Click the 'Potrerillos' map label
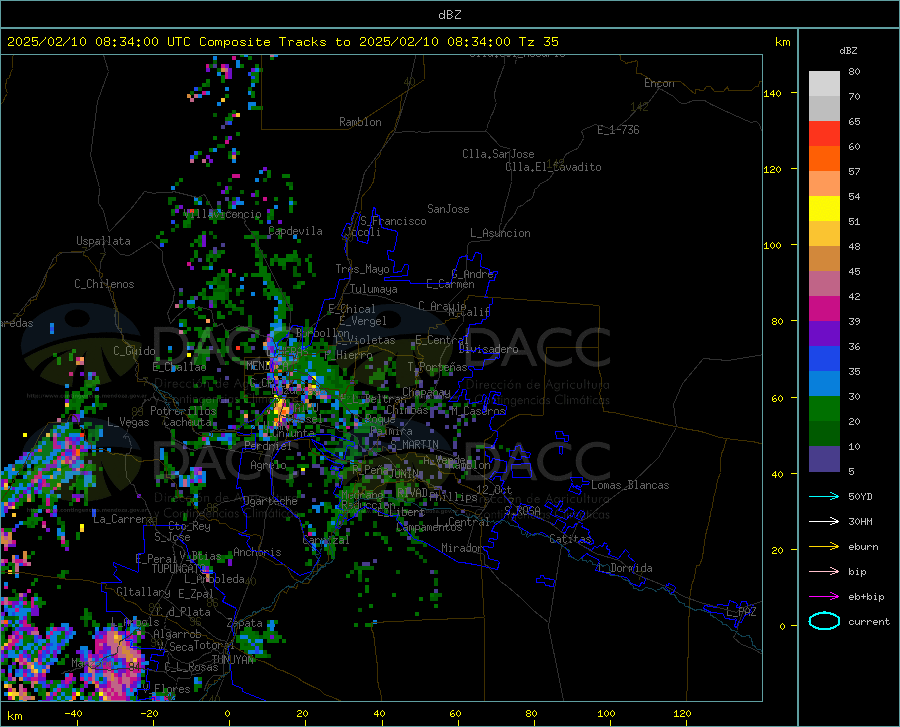The width and height of the screenshot is (900, 727). click(x=183, y=411)
